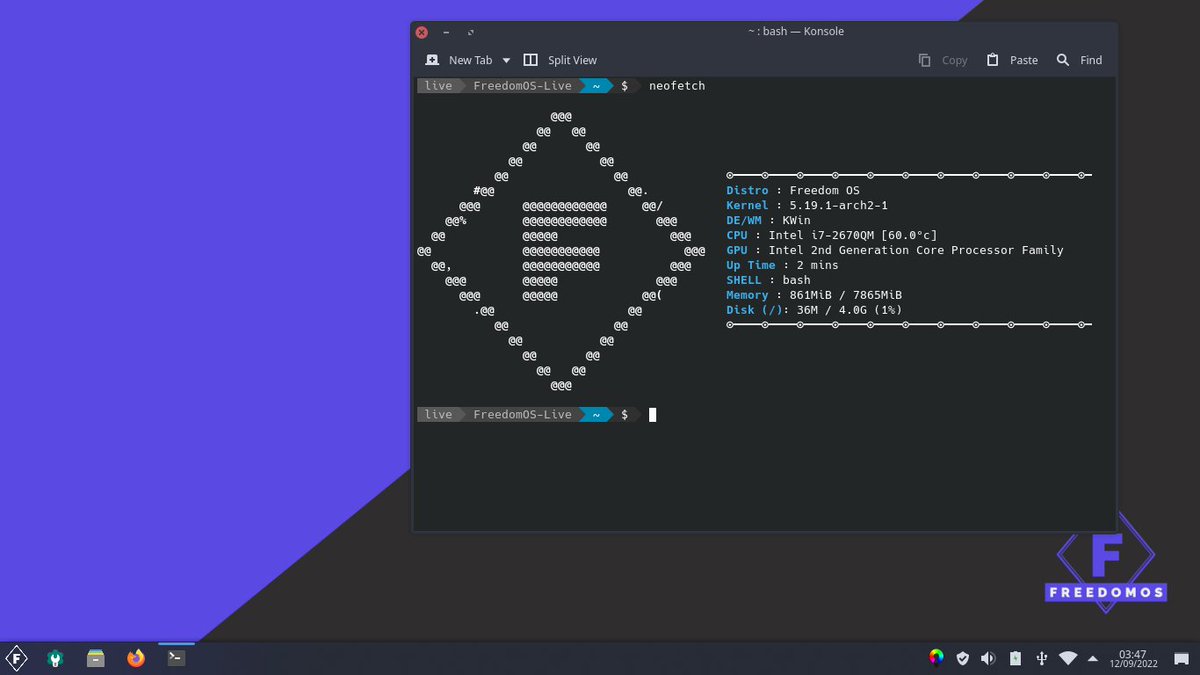Paste clipboard using the Paste button
This screenshot has height=675, width=1200.
[1012, 60]
